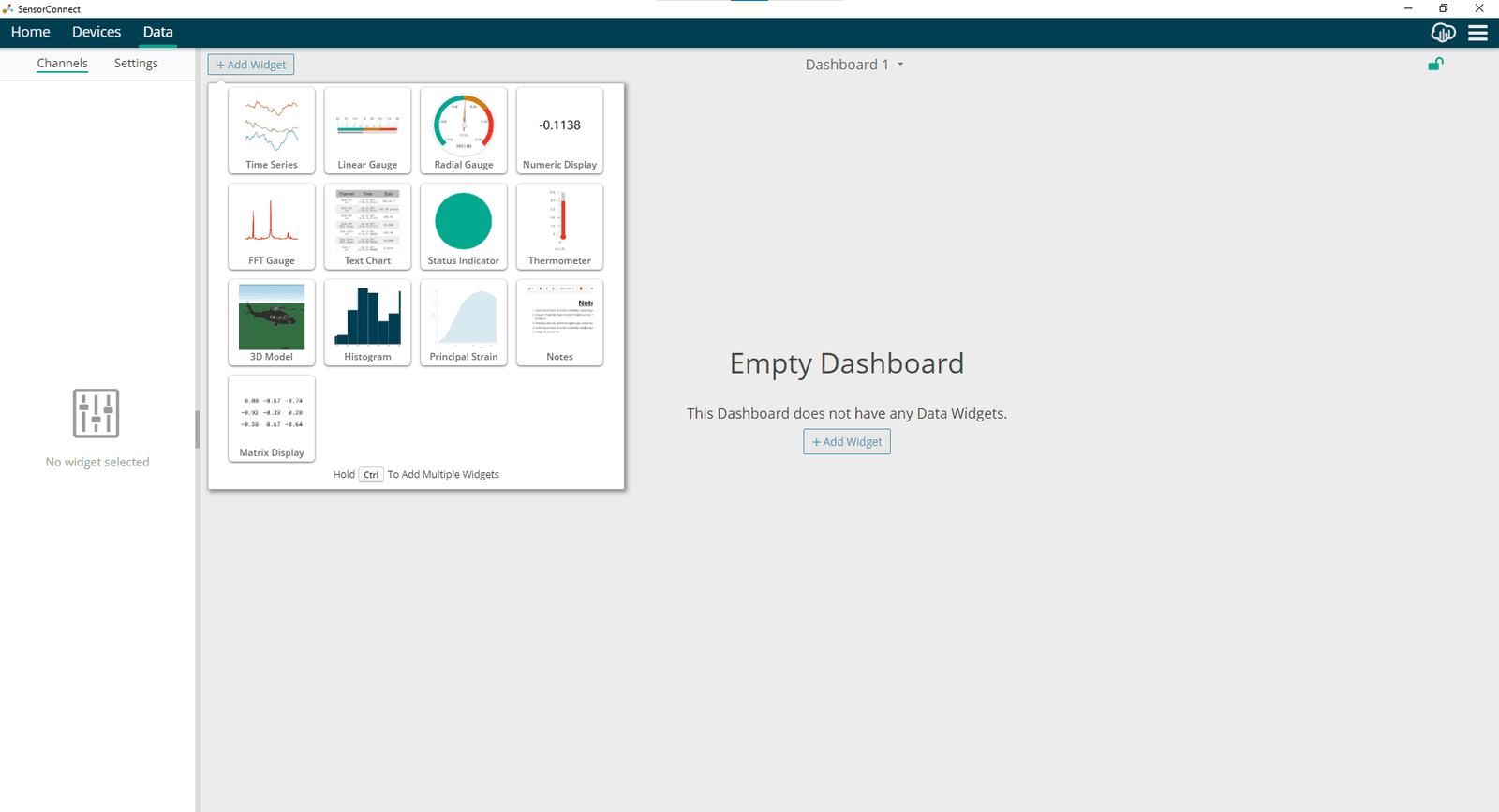Add a Time Series widget
1499x812 pixels.
point(272,130)
